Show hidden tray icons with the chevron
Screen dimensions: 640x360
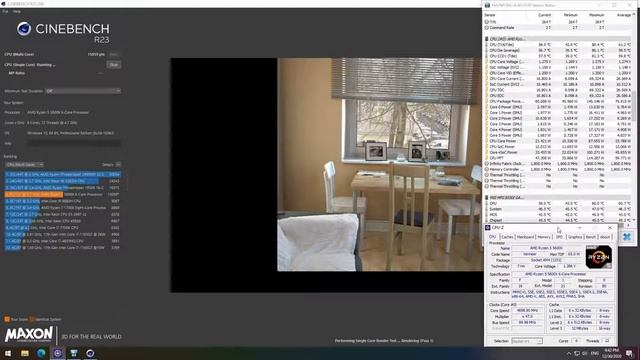coord(569,353)
